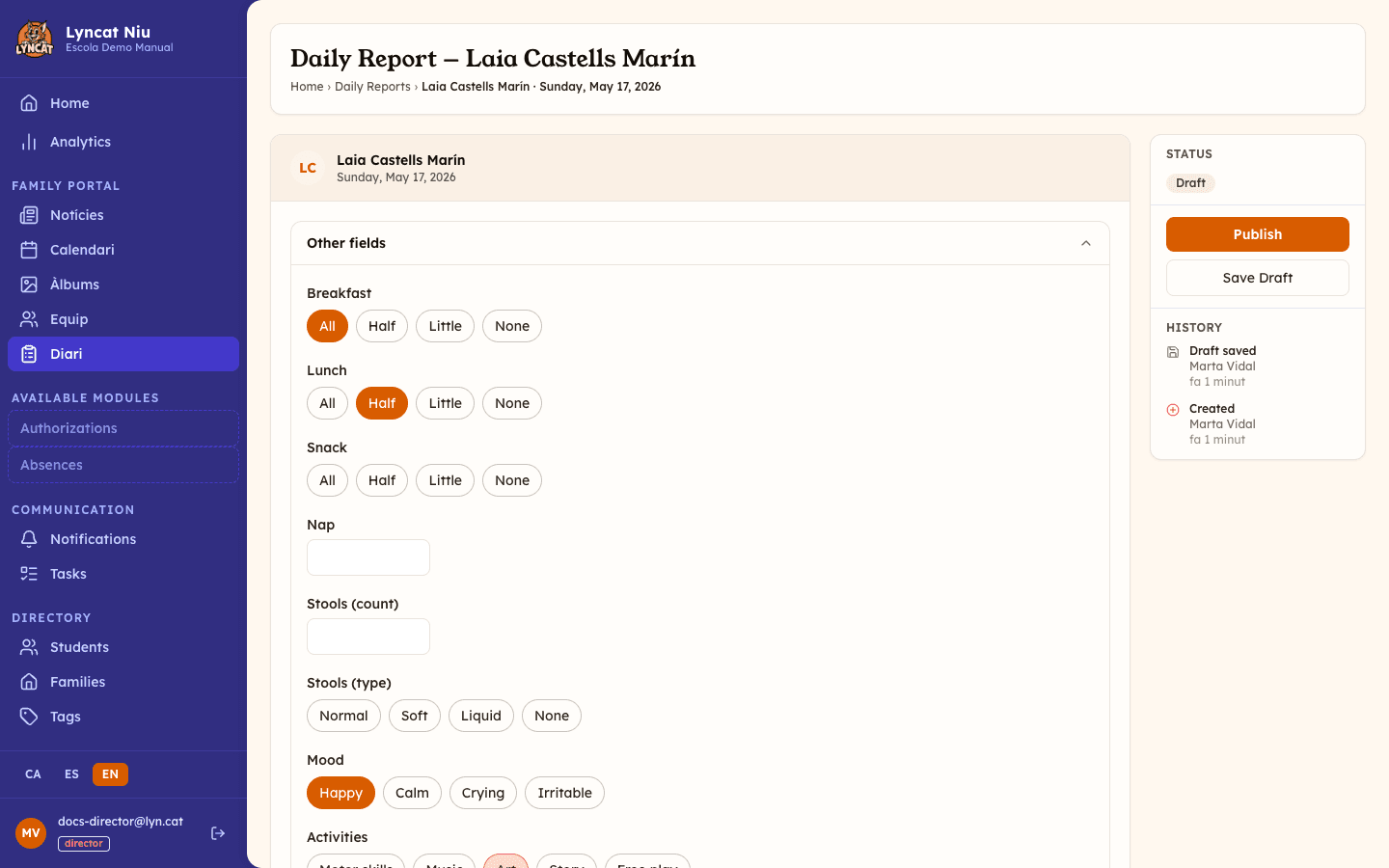Select Little for Breakfast
This screenshot has height=868, width=1389.
(x=445, y=326)
